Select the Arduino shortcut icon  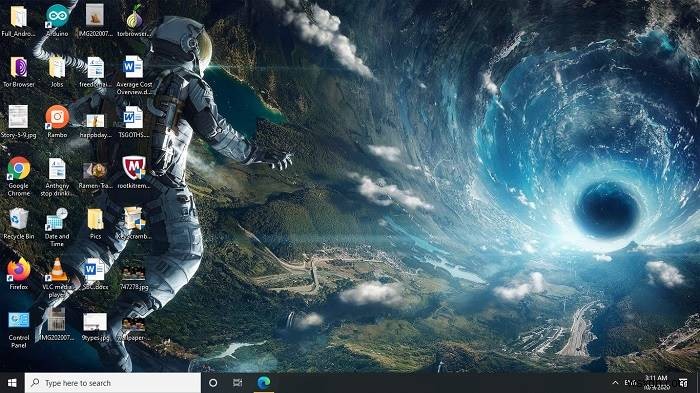click(x=57, y=17)
